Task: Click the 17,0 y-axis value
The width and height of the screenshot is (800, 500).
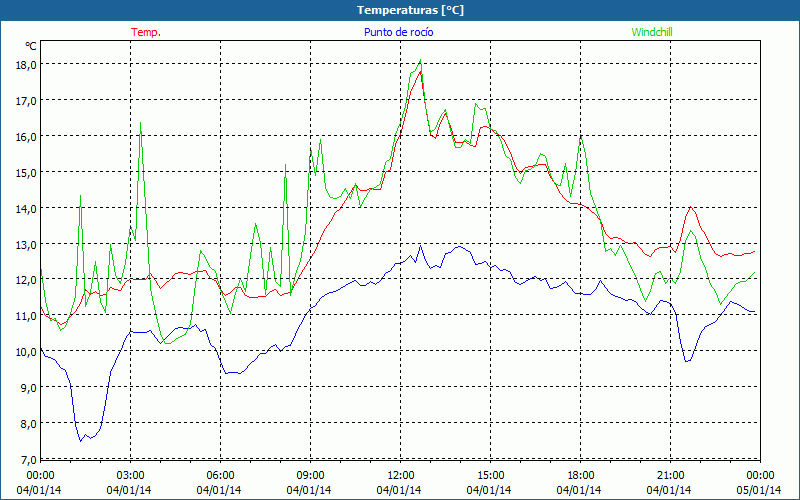Action: click(26, 101)
